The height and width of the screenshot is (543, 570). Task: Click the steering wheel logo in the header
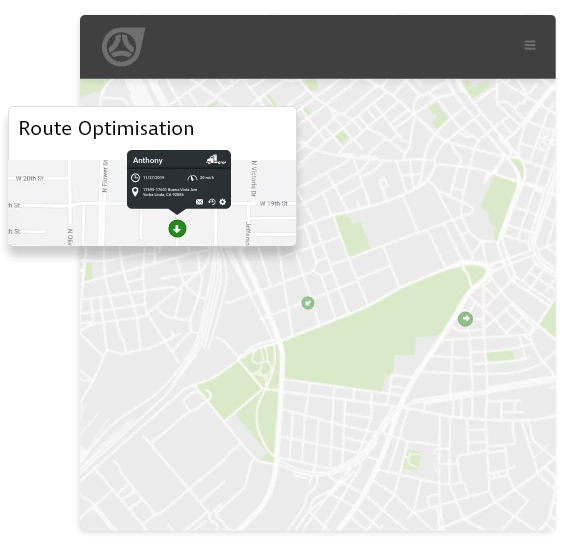point(123,47)
